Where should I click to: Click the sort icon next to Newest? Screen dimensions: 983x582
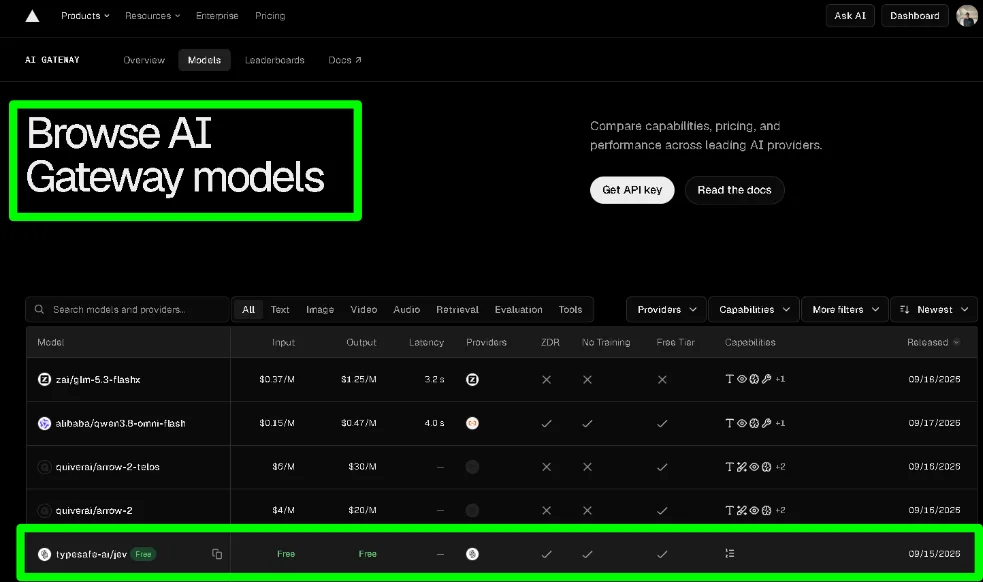905,309
